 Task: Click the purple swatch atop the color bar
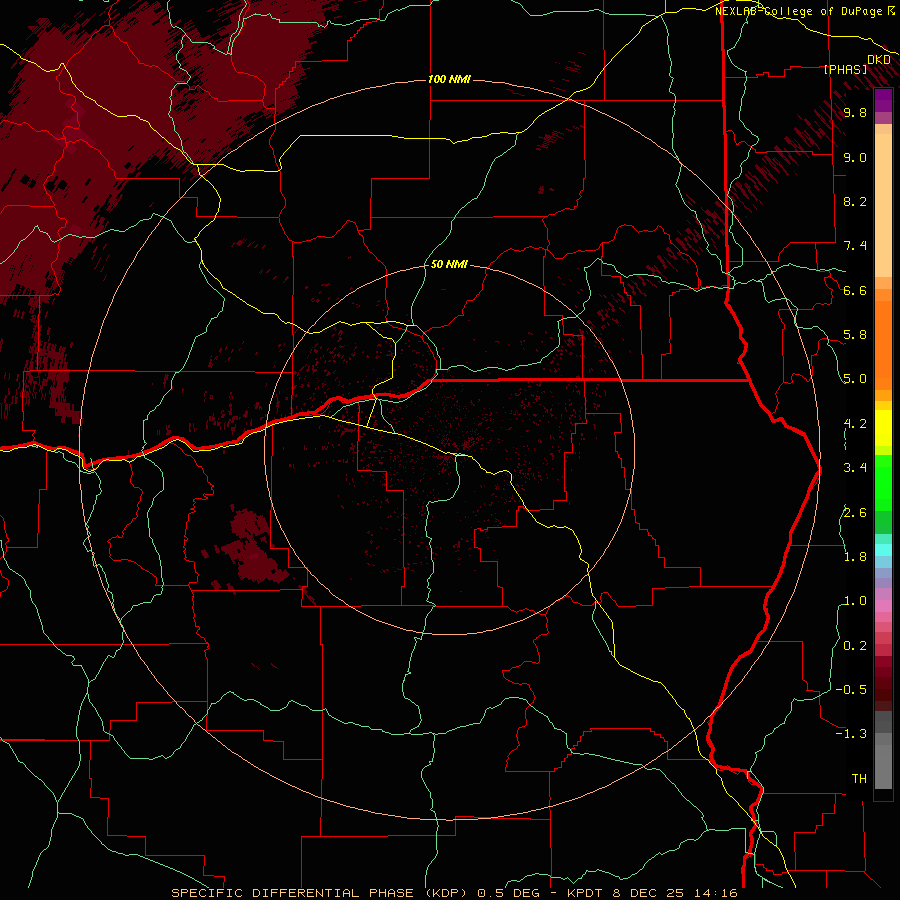[x=883, y=100]
